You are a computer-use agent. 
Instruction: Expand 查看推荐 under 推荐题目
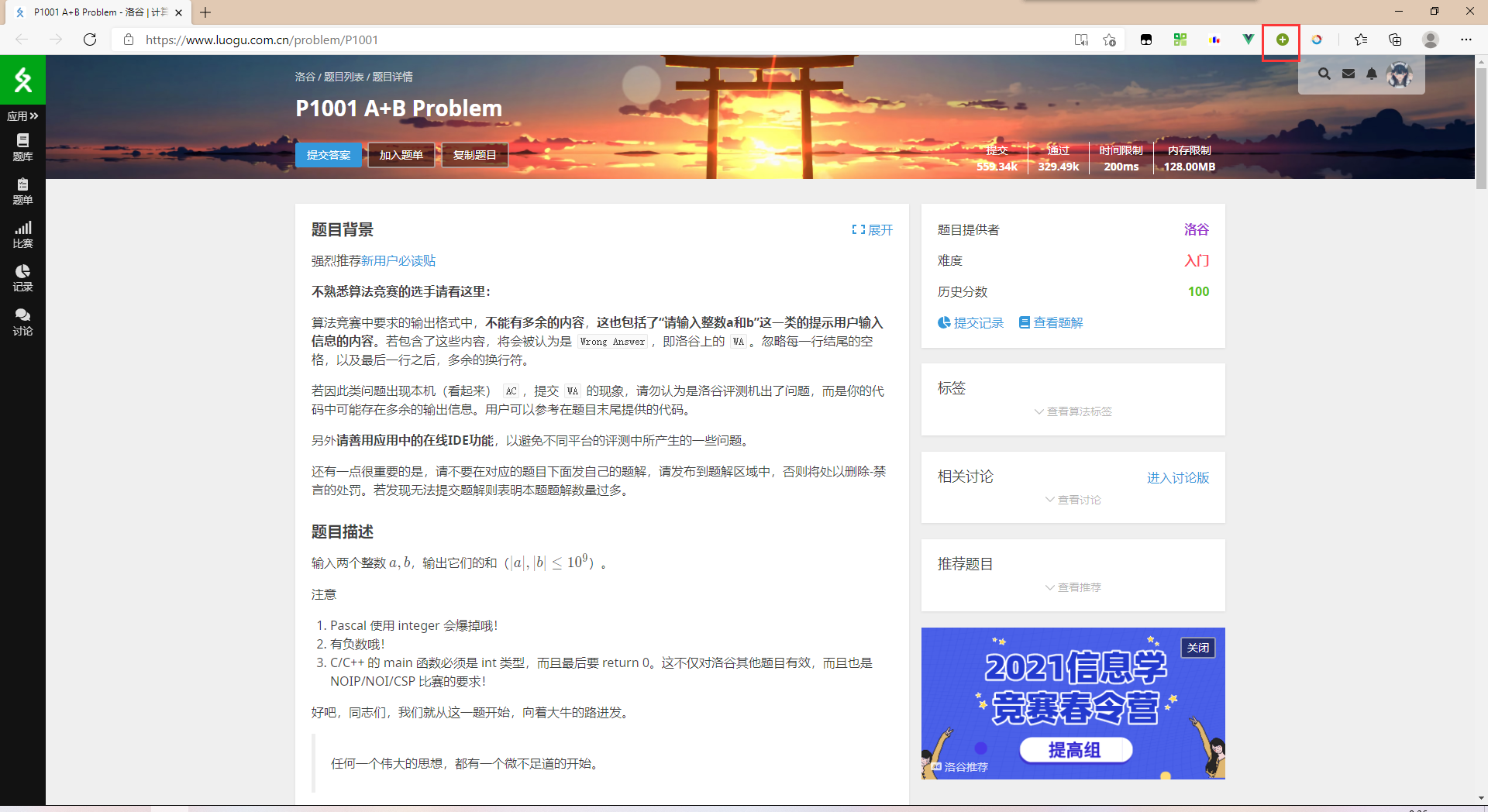point(1073,587)
